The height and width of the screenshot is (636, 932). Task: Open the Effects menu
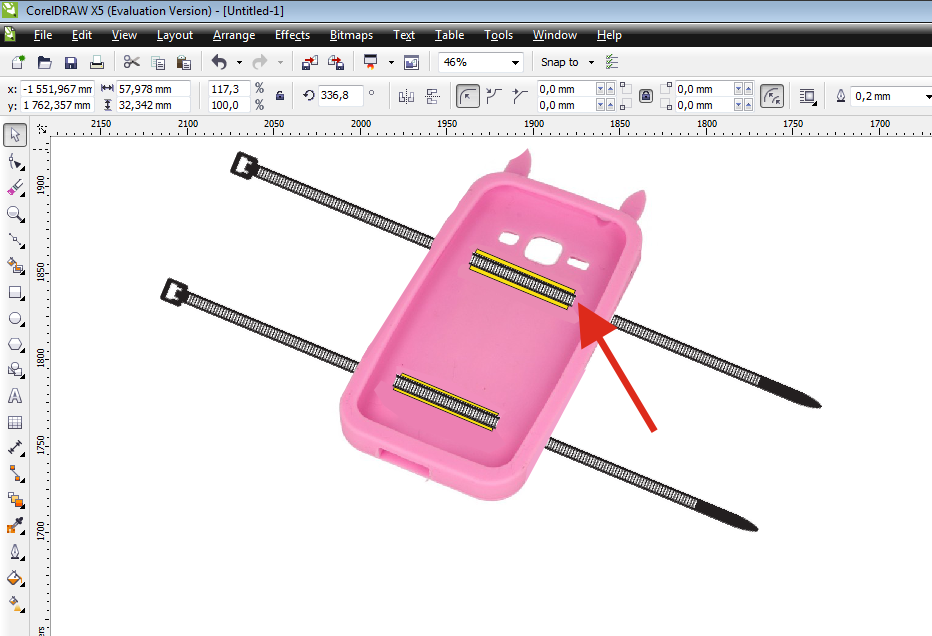pyautogui.click(x=292, y=35)
